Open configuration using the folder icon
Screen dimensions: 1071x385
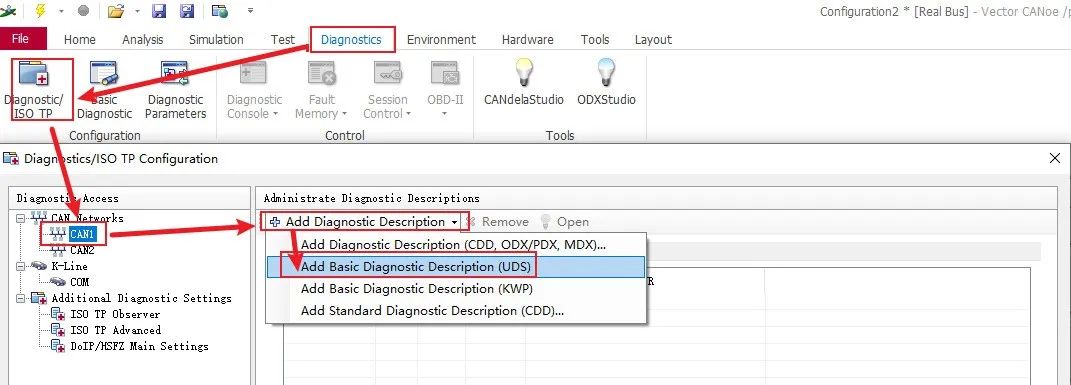(116, 11)
